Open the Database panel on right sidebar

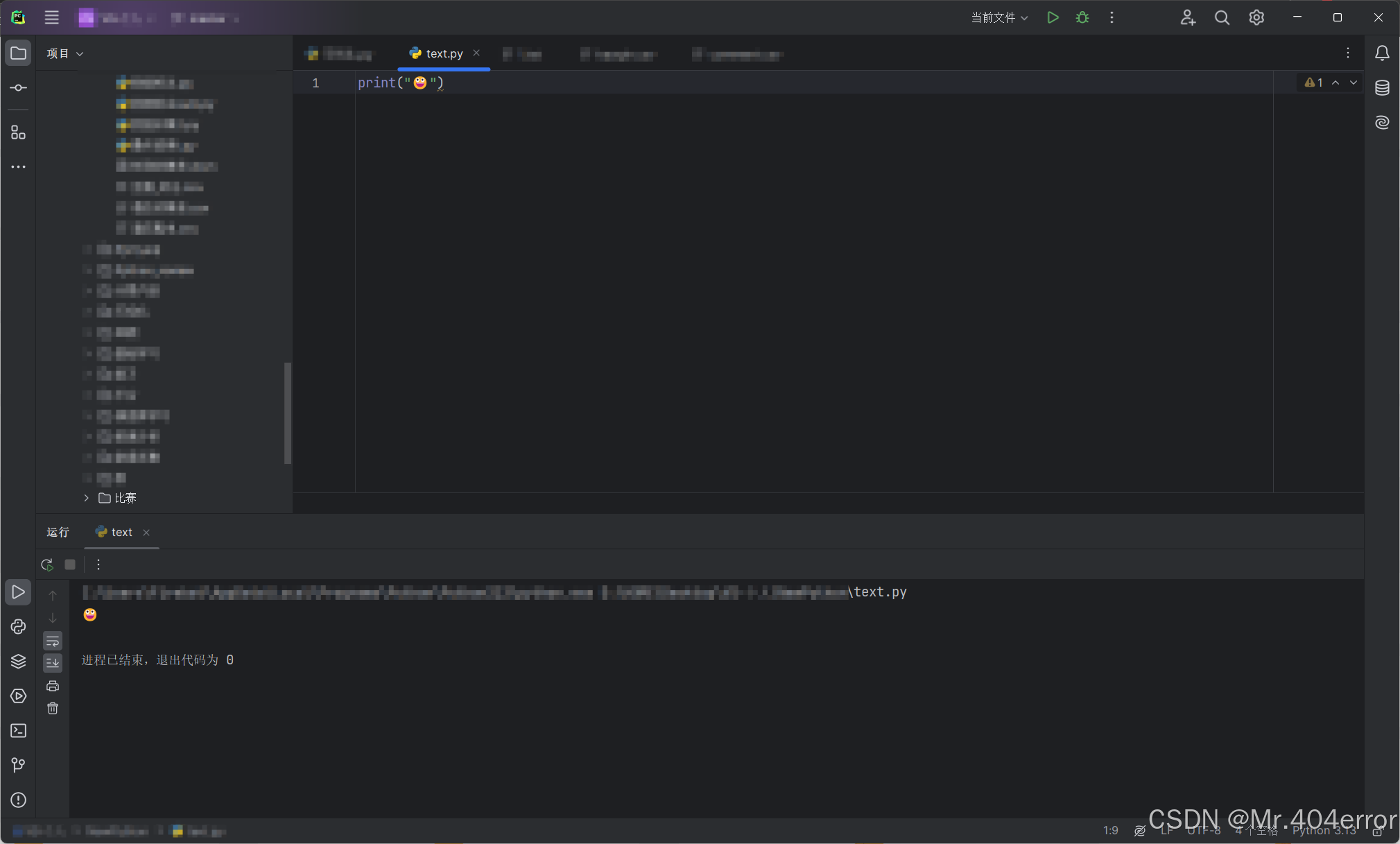[1381, 87]
